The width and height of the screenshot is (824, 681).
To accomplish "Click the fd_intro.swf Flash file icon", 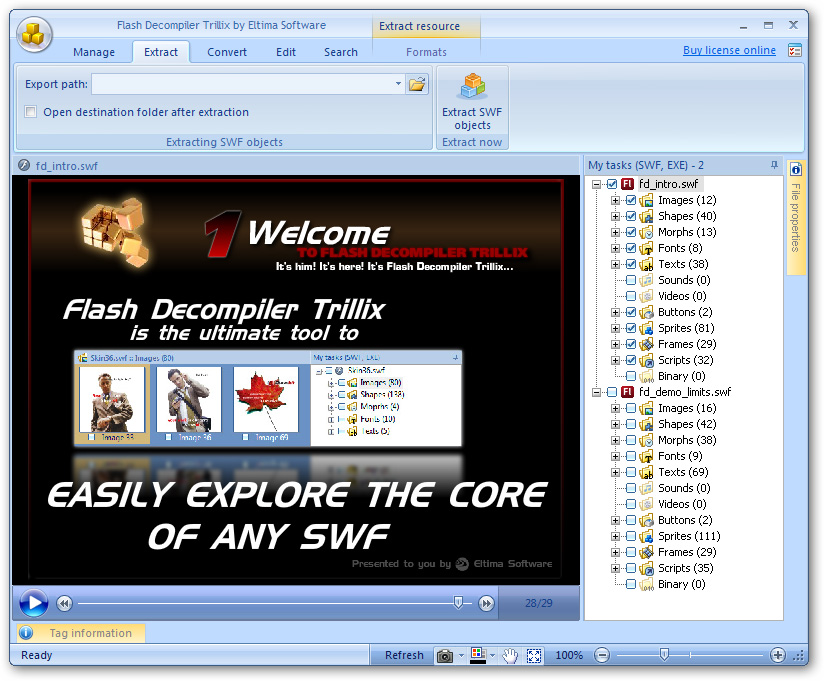I will 627,184.
